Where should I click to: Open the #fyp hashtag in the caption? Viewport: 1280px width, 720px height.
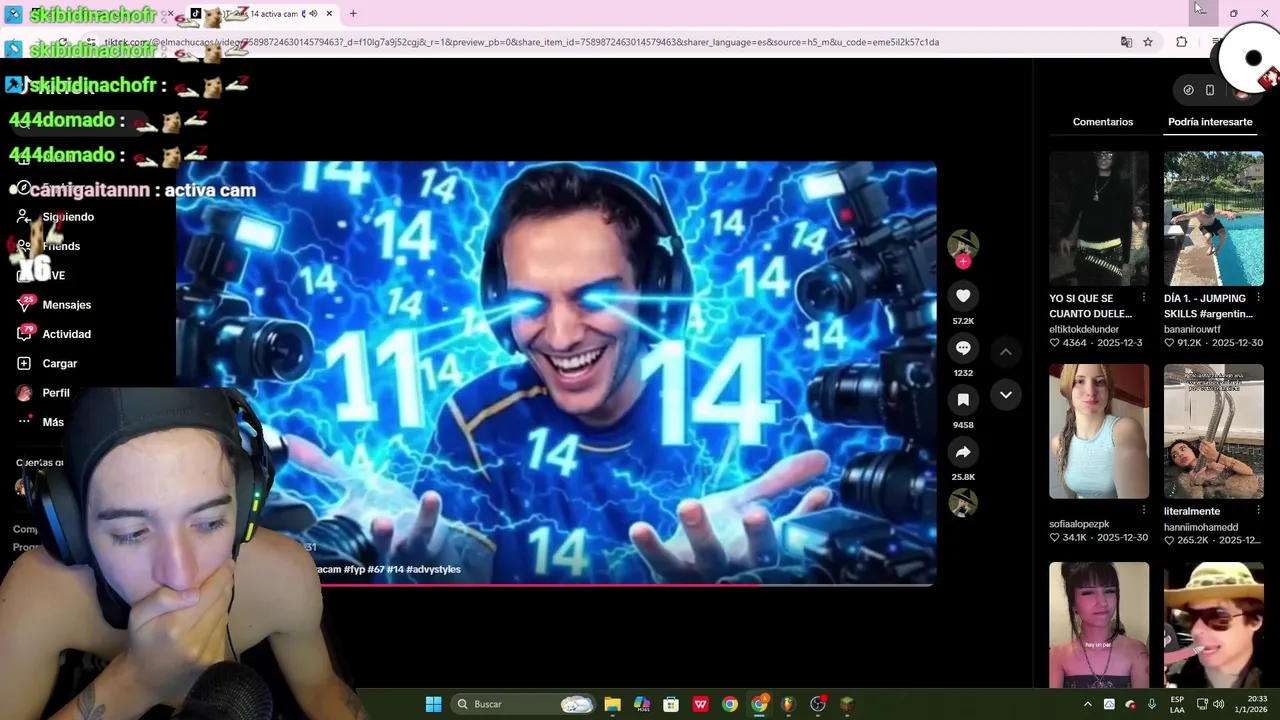pyautogui.click(x=354, y=569)
